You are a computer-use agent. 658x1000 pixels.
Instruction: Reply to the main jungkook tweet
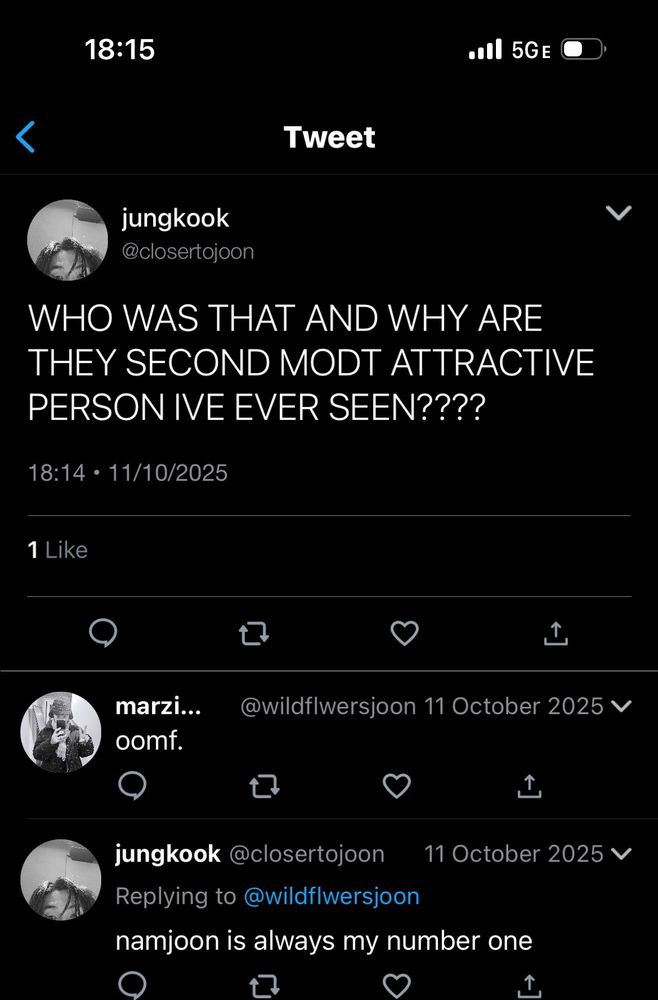[104, 633]
